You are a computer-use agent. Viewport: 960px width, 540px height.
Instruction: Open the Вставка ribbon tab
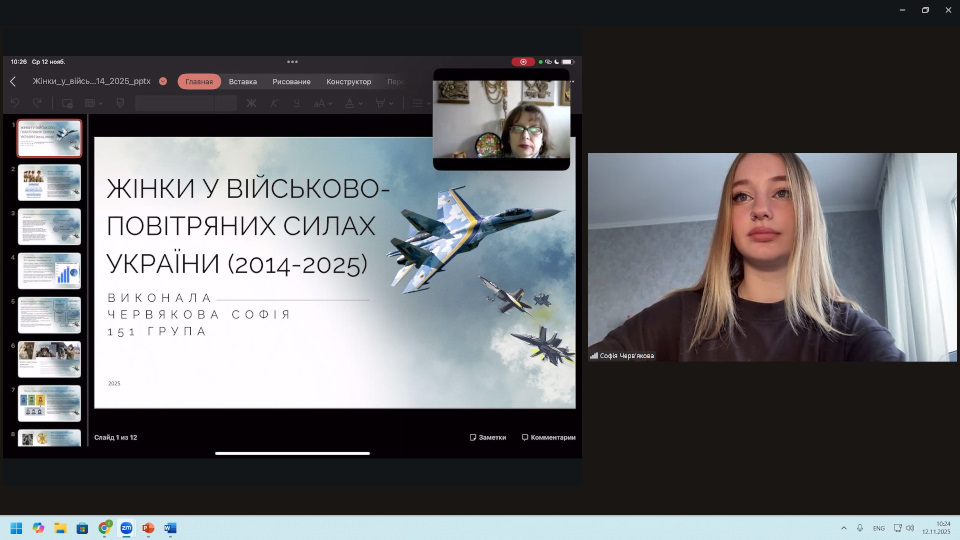click(x=242, y=82)
